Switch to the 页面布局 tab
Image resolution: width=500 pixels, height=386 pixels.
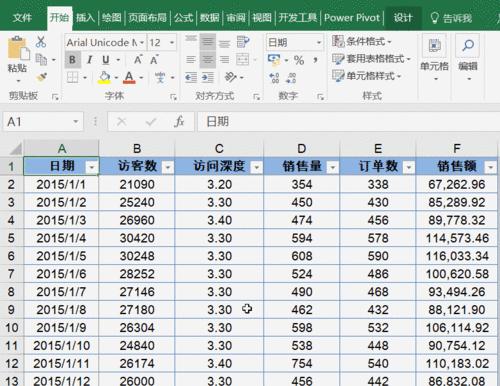click(147, 17)
